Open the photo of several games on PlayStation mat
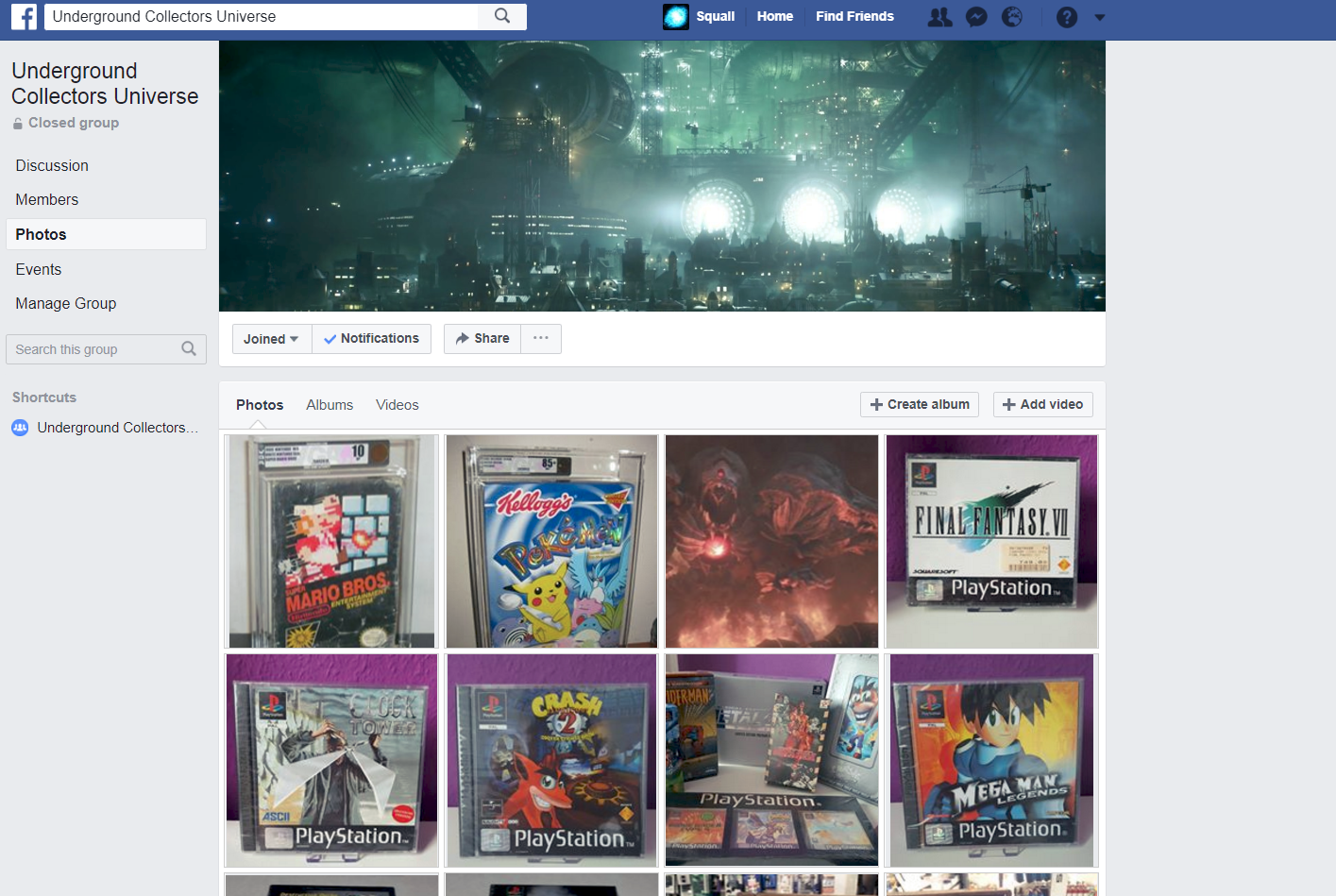1336x896 pixels. tap(771, 760)
